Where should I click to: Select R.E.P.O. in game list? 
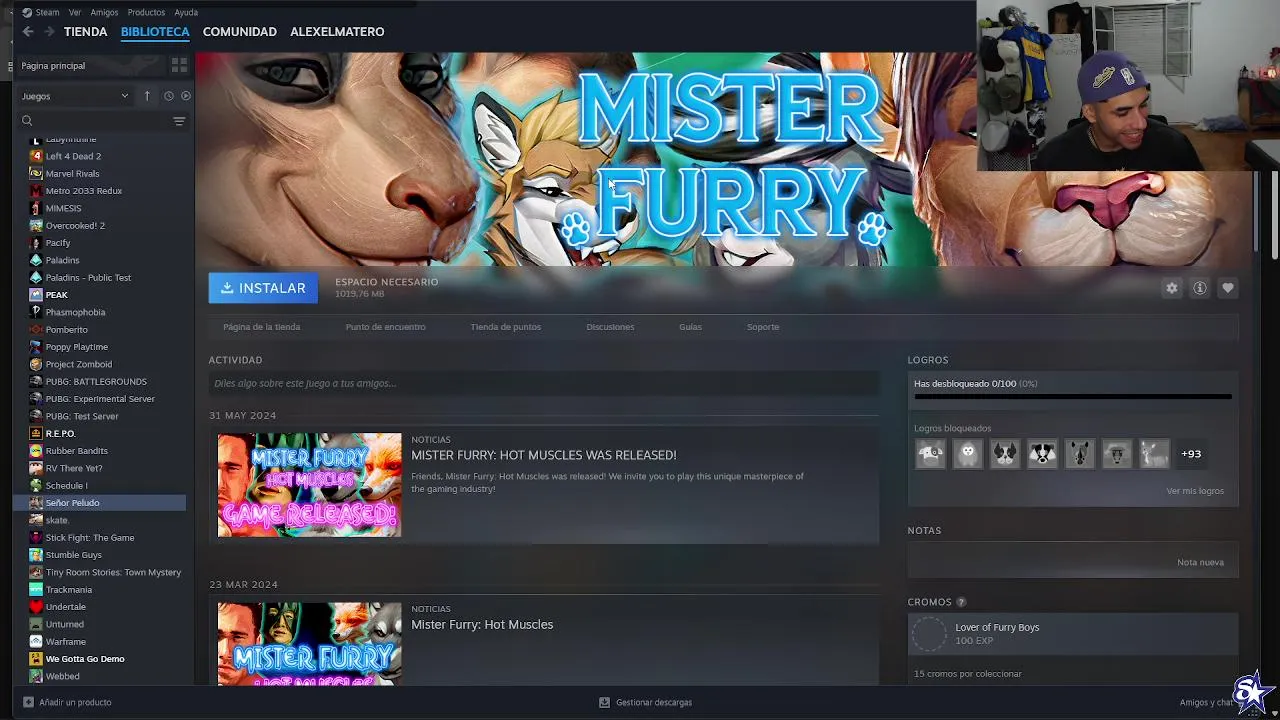(60, 433)
